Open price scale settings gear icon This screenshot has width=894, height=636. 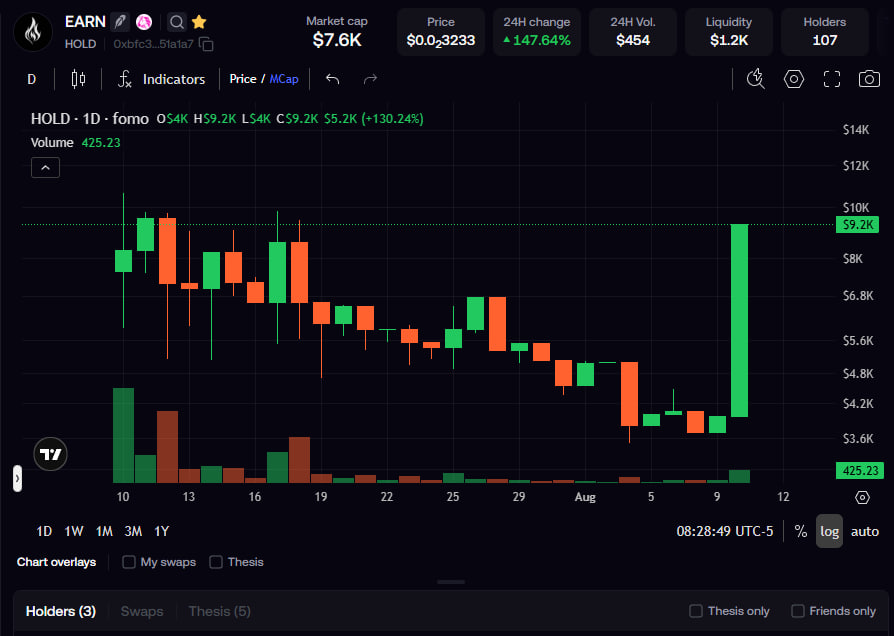(863, 497)
